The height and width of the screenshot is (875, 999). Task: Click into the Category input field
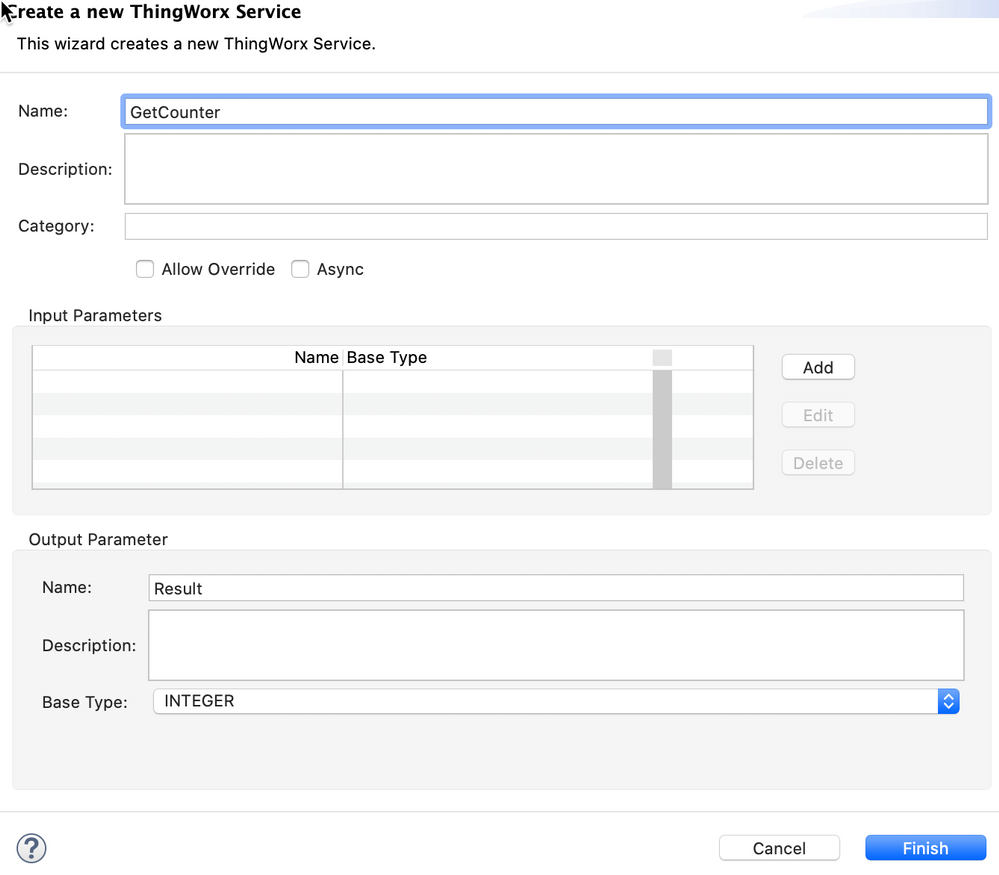click(556, 226)
